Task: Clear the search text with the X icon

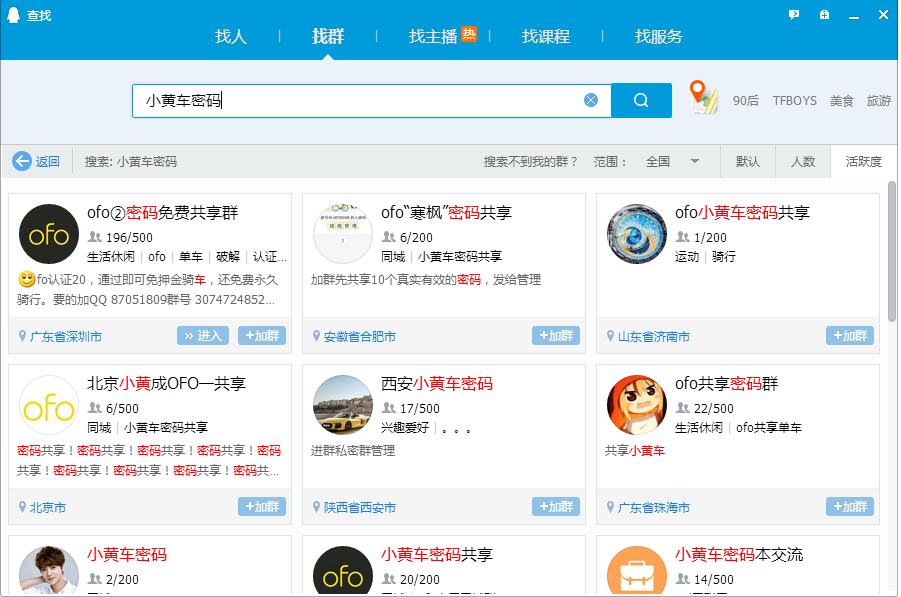Action: [591, 100]
